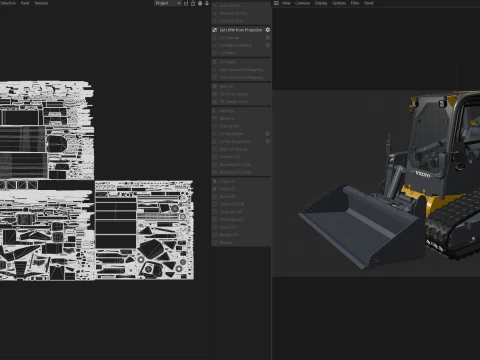Choose Store UV
480x360 pixels.
[241, 227]
